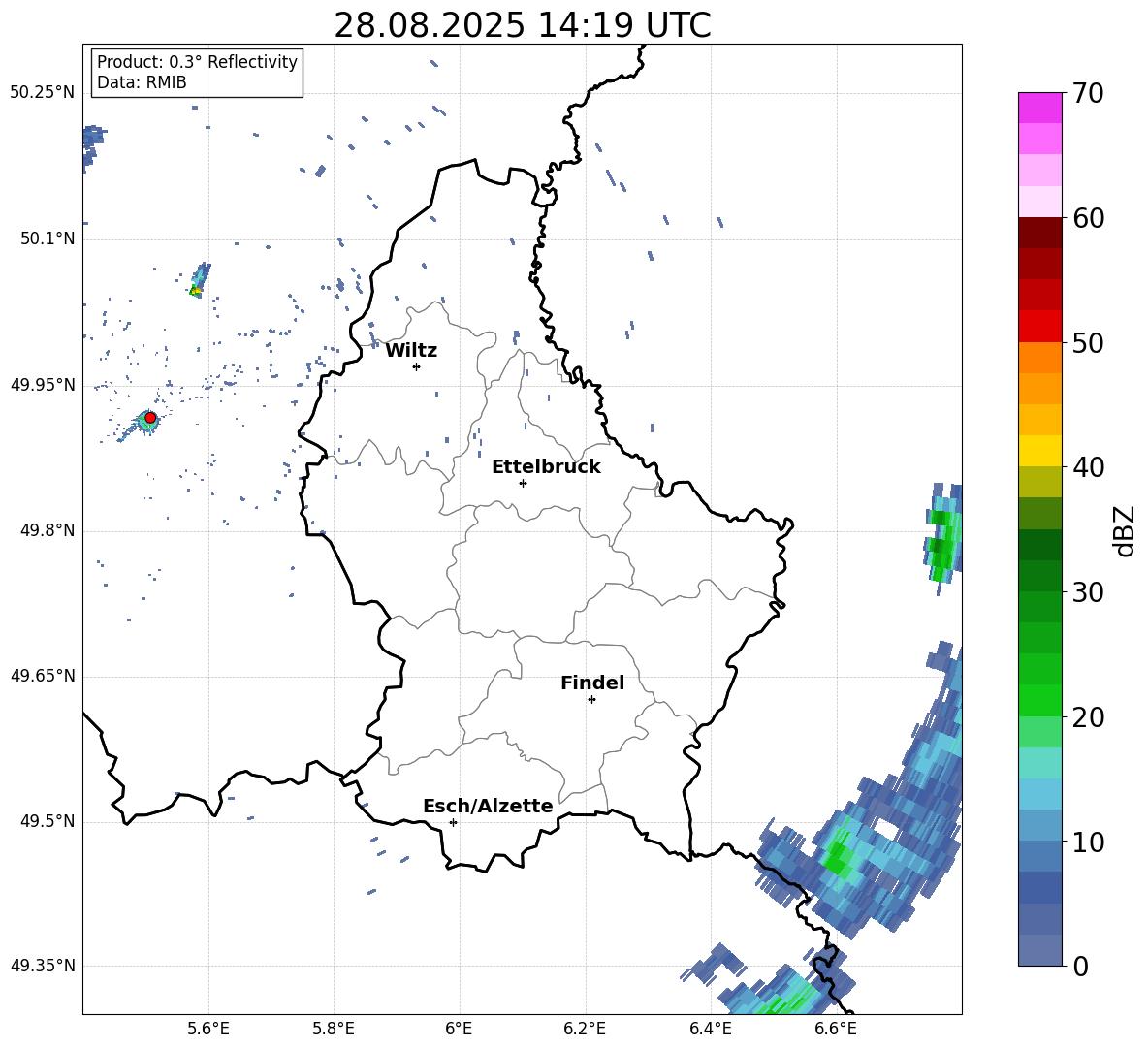
Task: Click the 20 value on colorbar
Action: coord(1088,716)
